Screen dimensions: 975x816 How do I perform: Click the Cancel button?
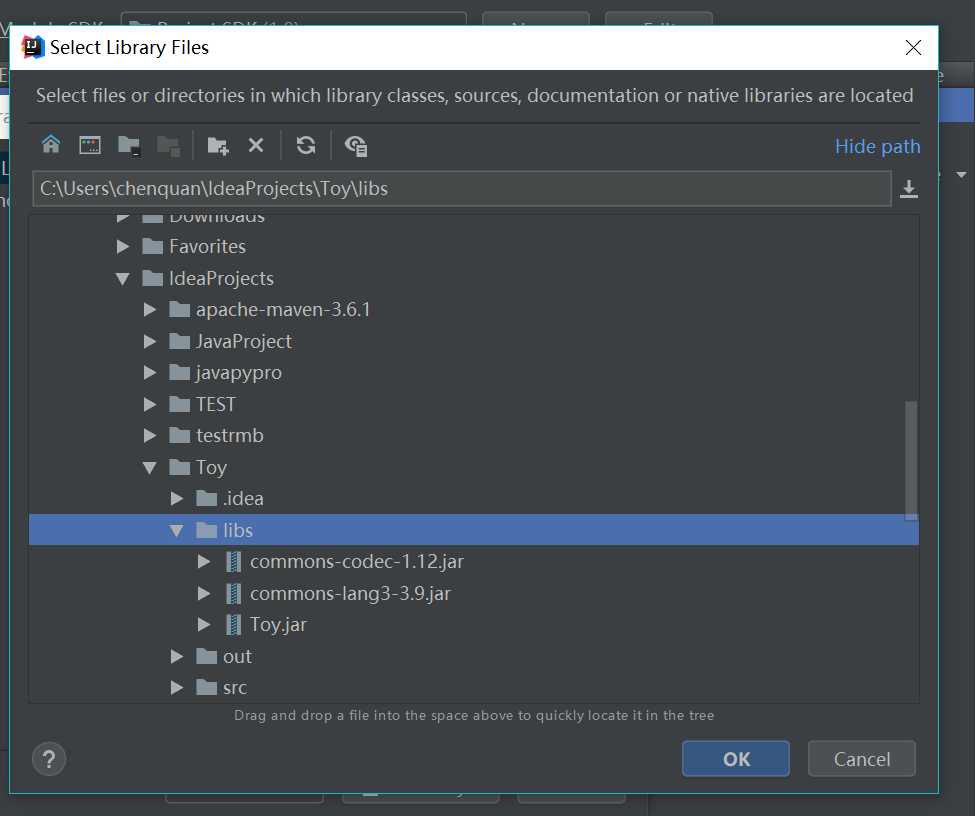click(862, 759)
